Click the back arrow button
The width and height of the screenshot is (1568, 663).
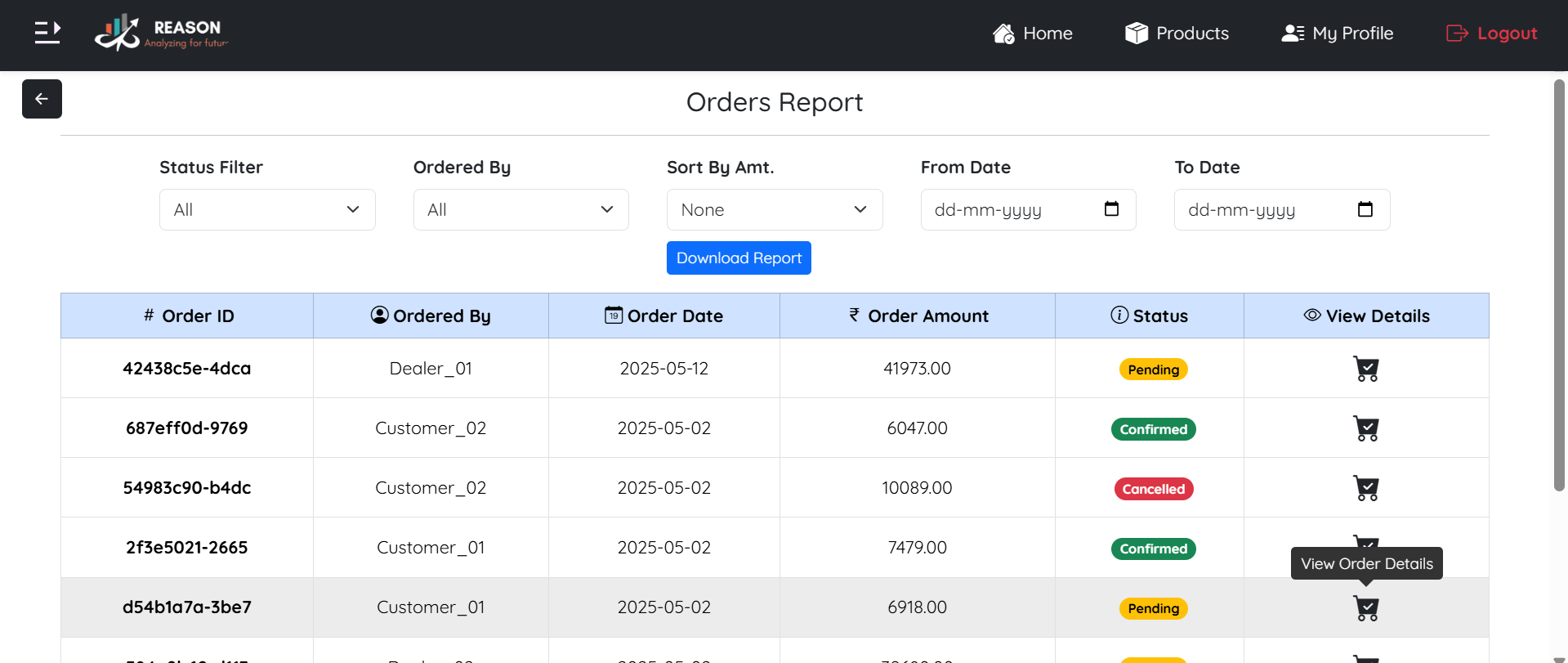(x=42, y=99)
